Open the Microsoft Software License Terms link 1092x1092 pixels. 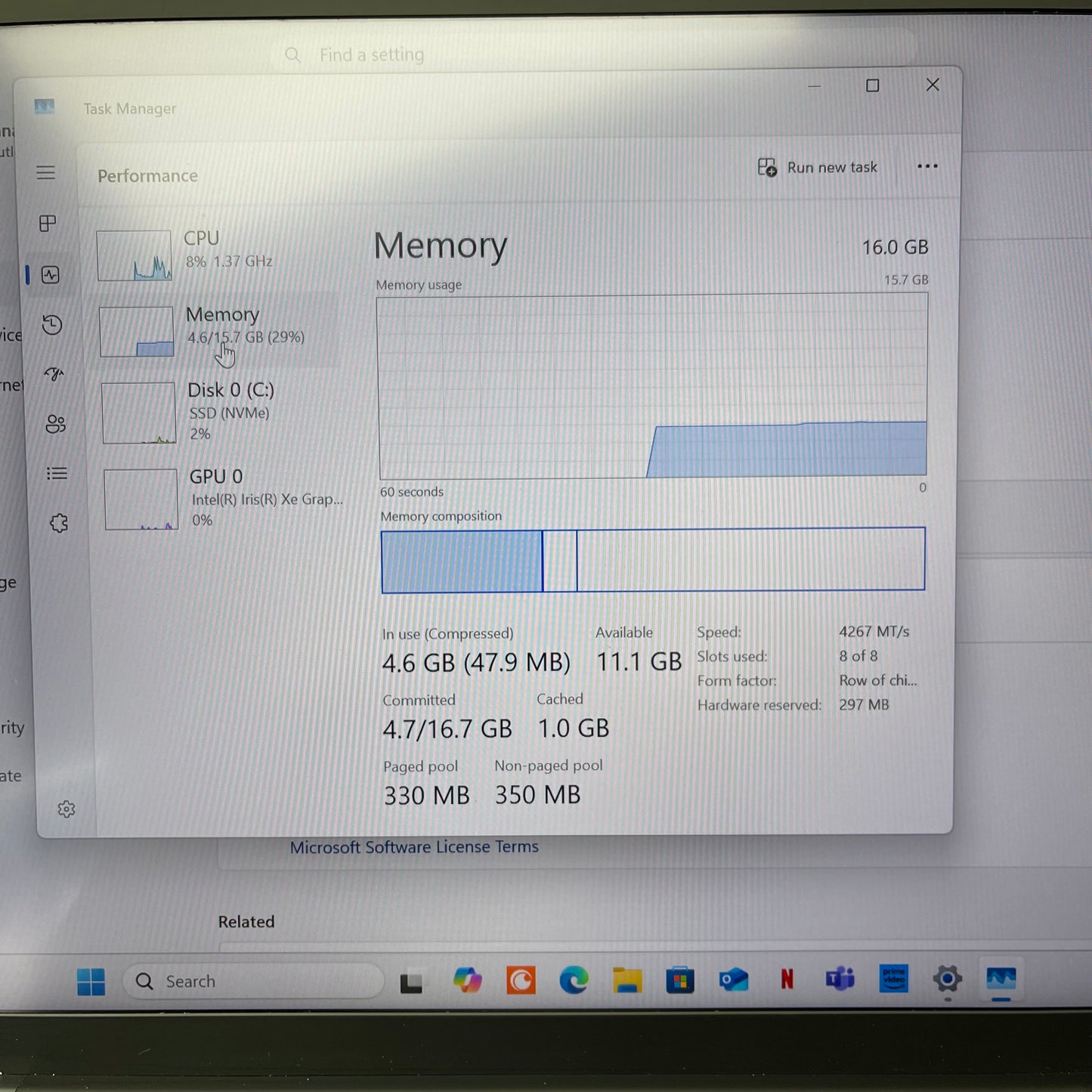coord(413,846)
